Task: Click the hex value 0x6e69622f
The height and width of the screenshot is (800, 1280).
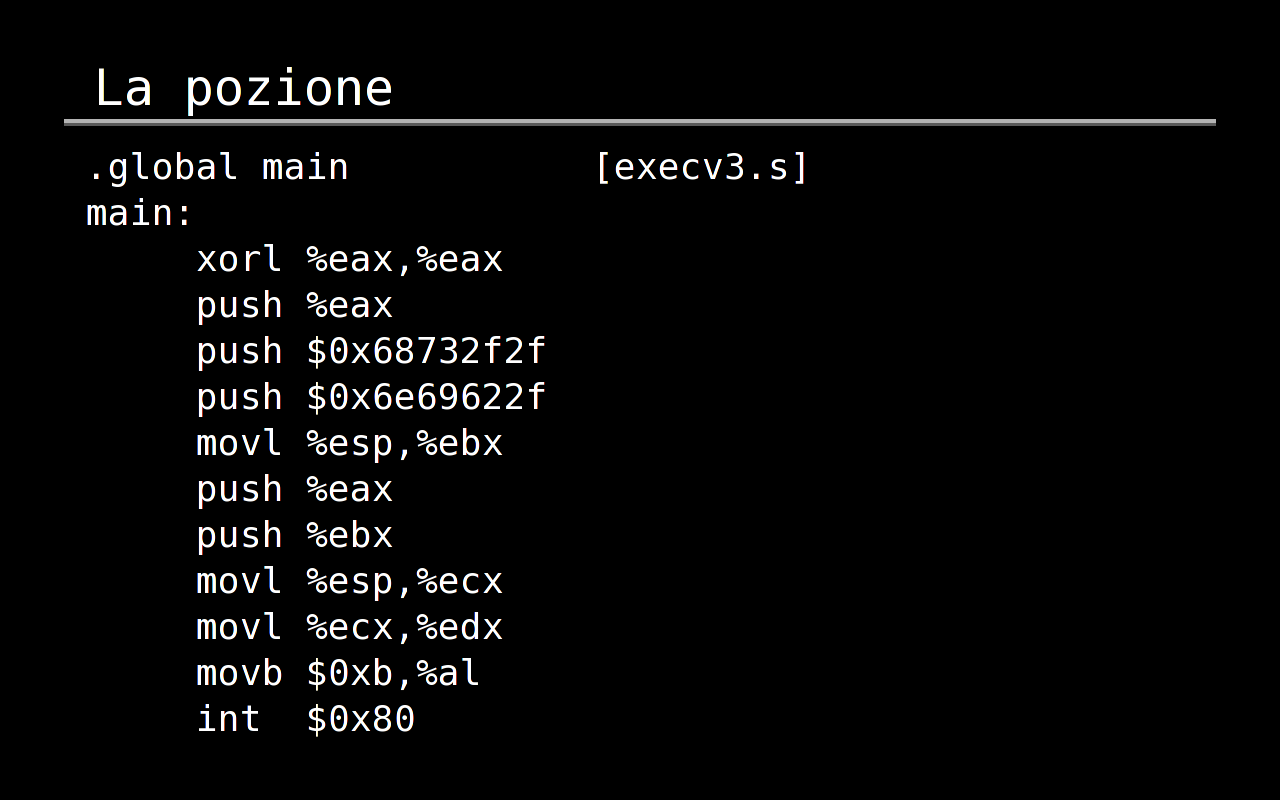Action: coord(437,398)
